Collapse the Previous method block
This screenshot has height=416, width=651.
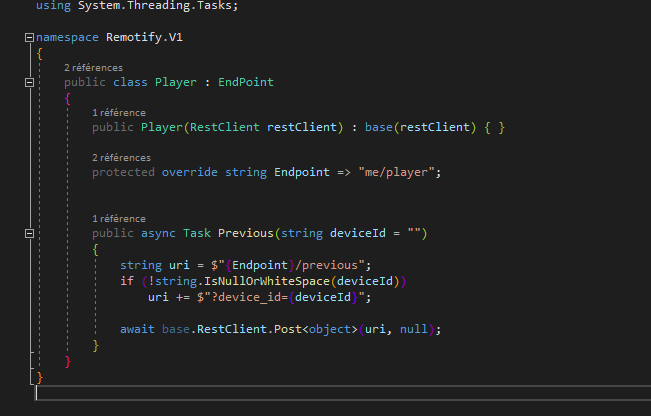click(x=29, y=234)
